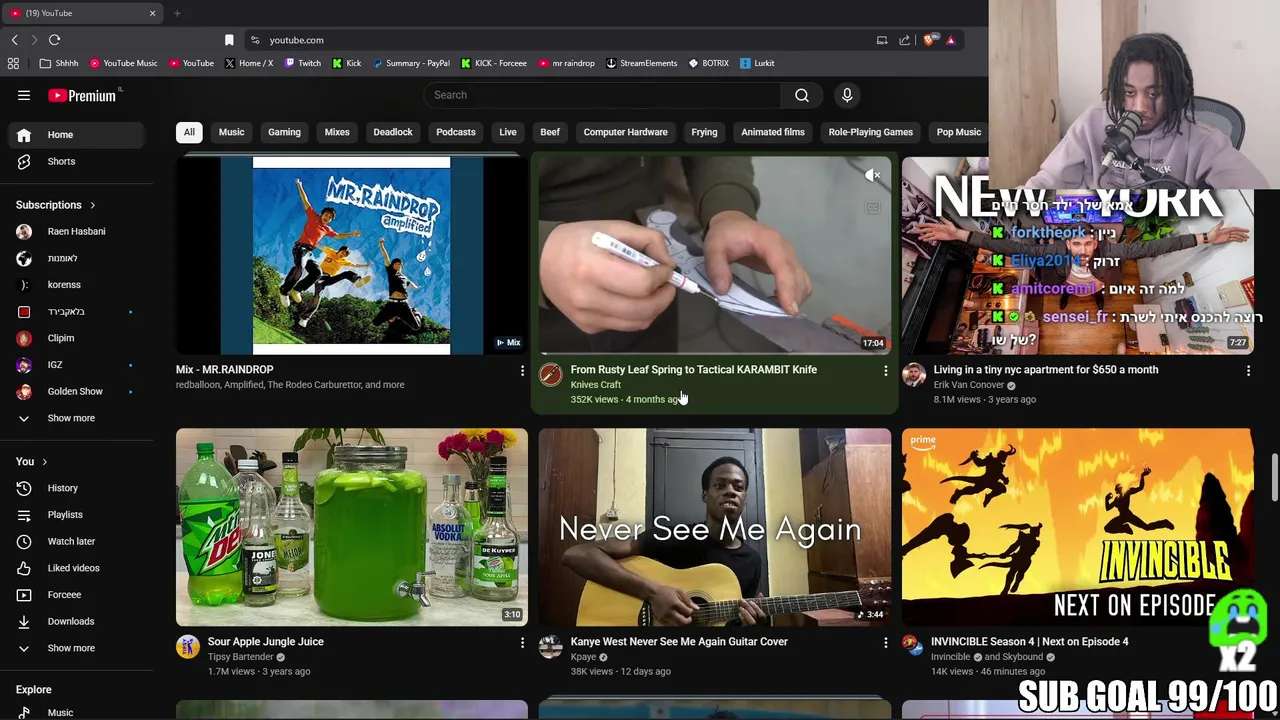
Task: Click the Knives Craft channel name
Action: (596, 385)
